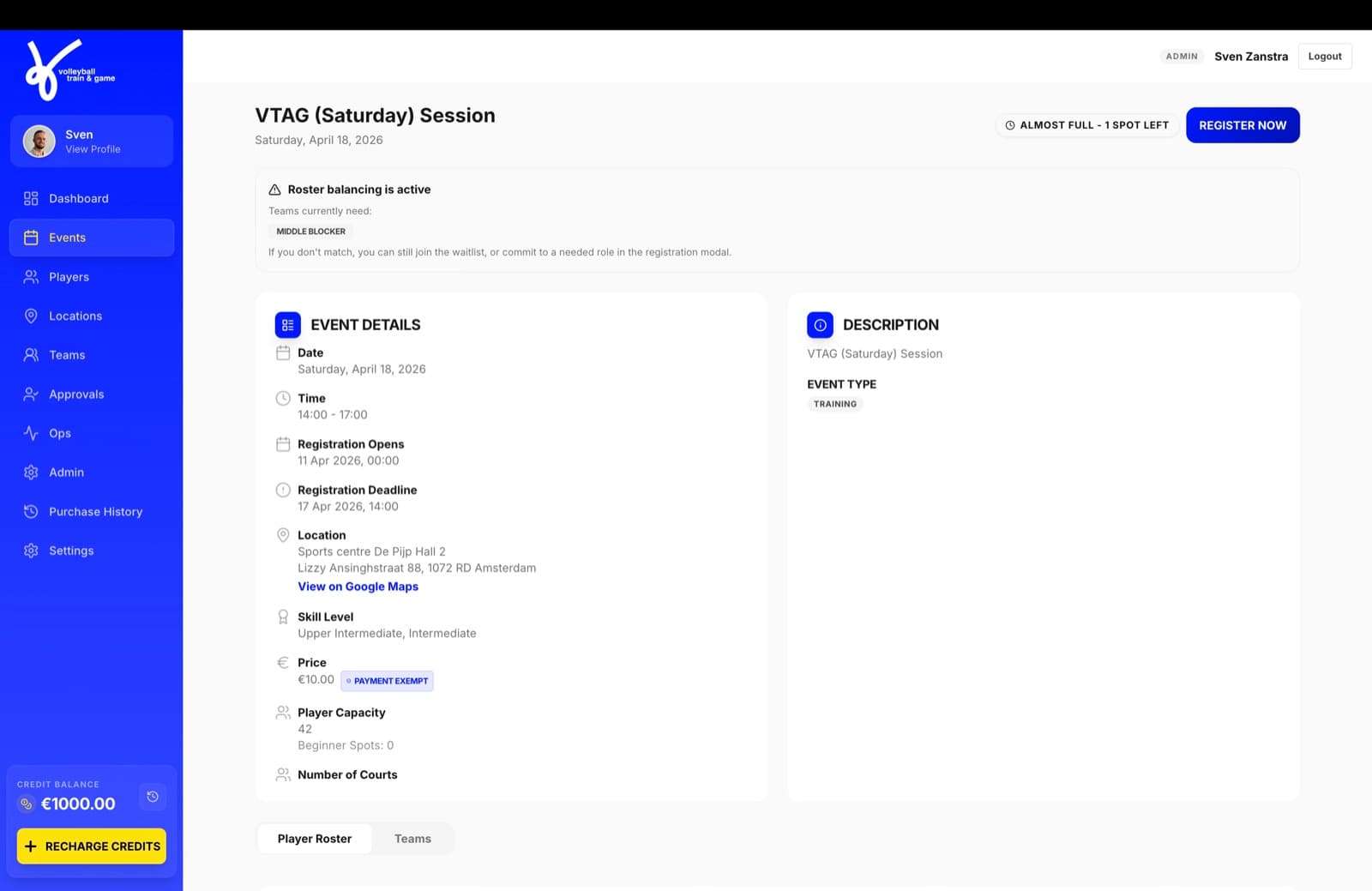Open Teams in the sidebar menu
This screenshot has width=1372, height=891.
tap(92, 355)
